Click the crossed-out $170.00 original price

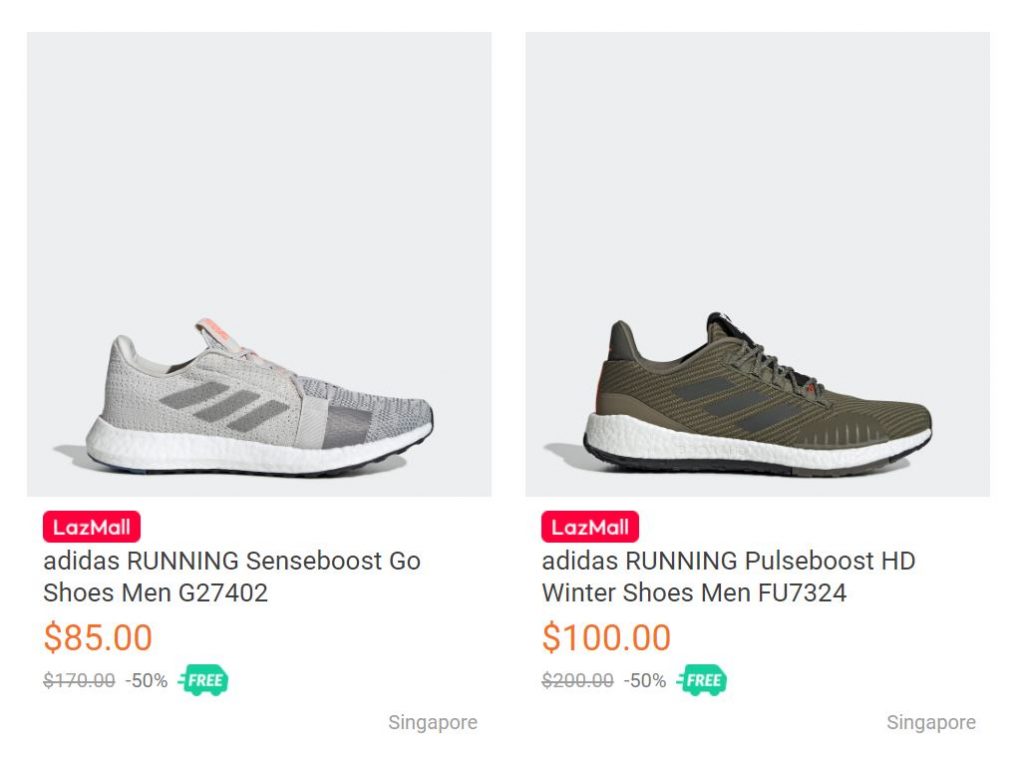79,681
